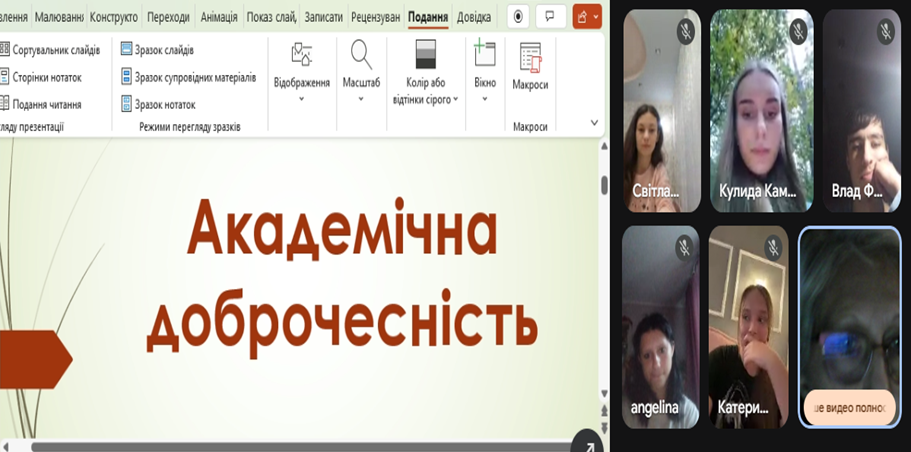Click the Макроси icon

pos(530,60)
